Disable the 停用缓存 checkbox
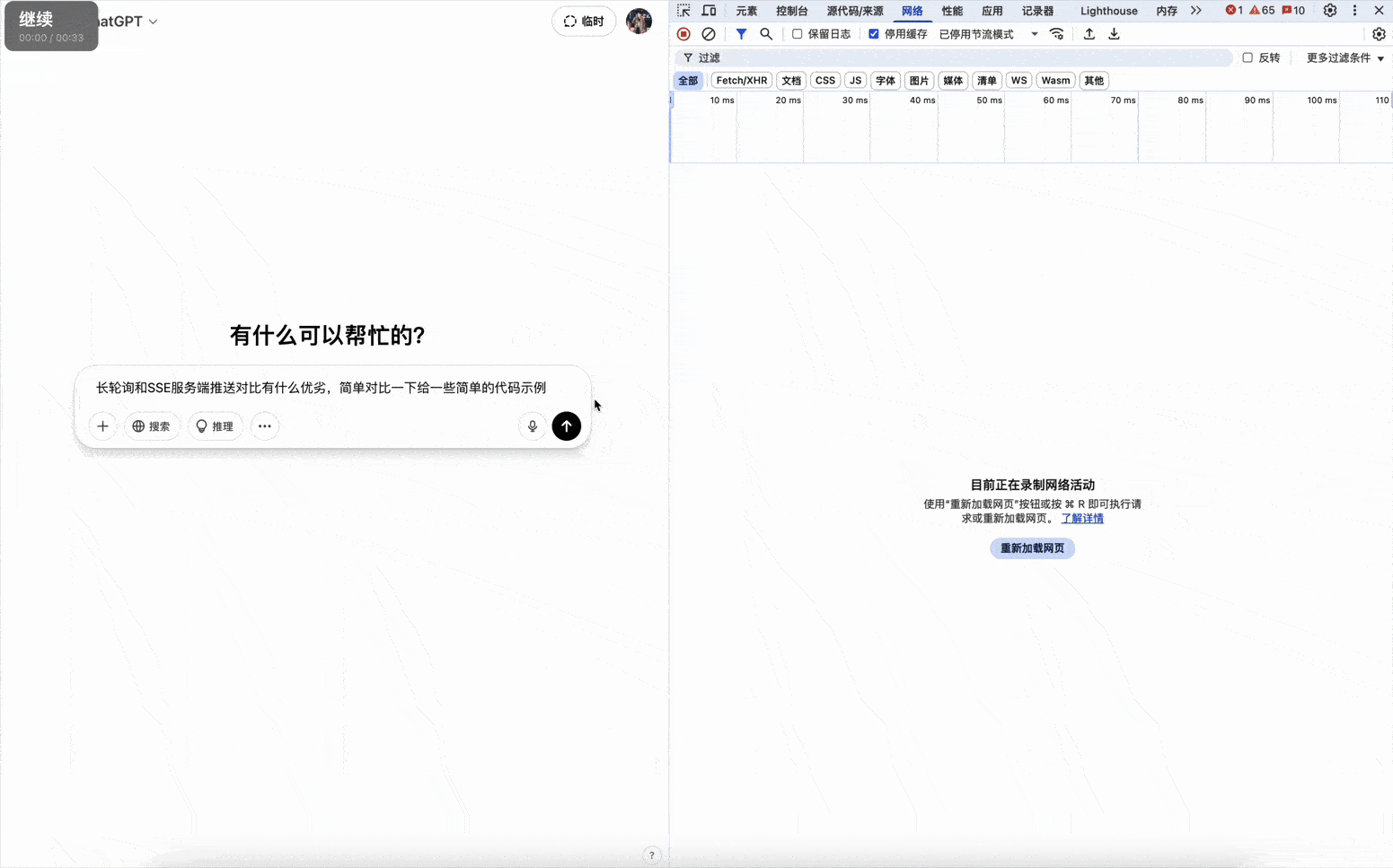Image resolution: width=1393 pixels, height=868 pixels. 873,33
